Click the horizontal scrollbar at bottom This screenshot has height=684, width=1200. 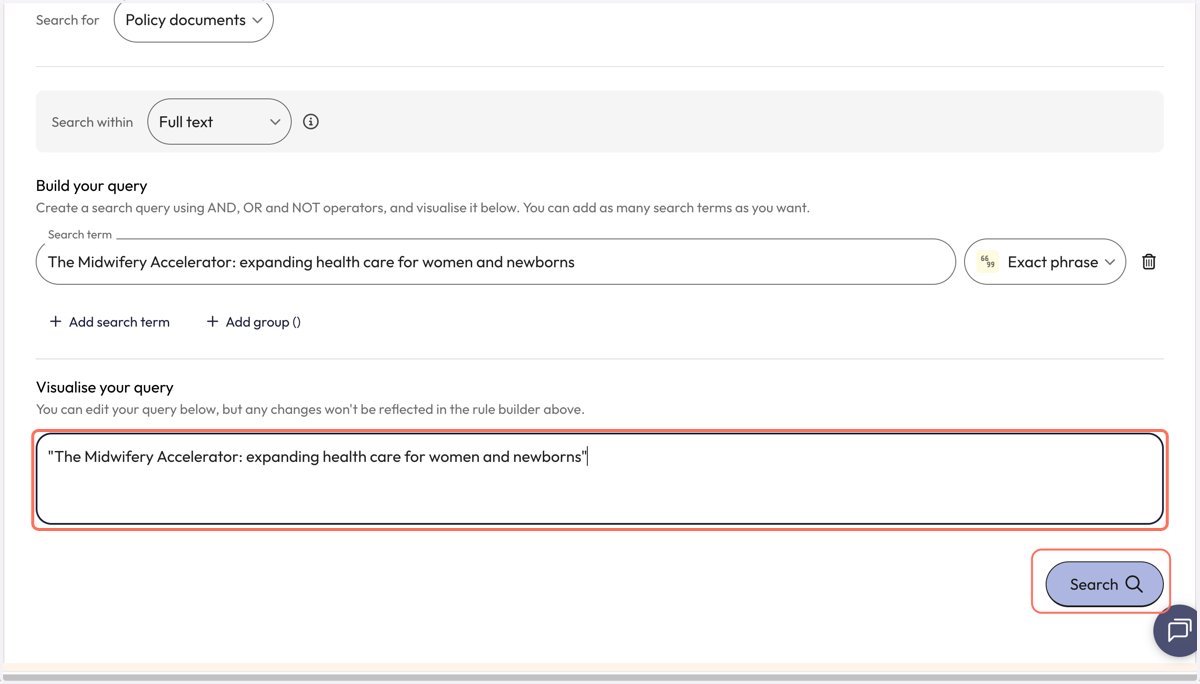[600, 678]
